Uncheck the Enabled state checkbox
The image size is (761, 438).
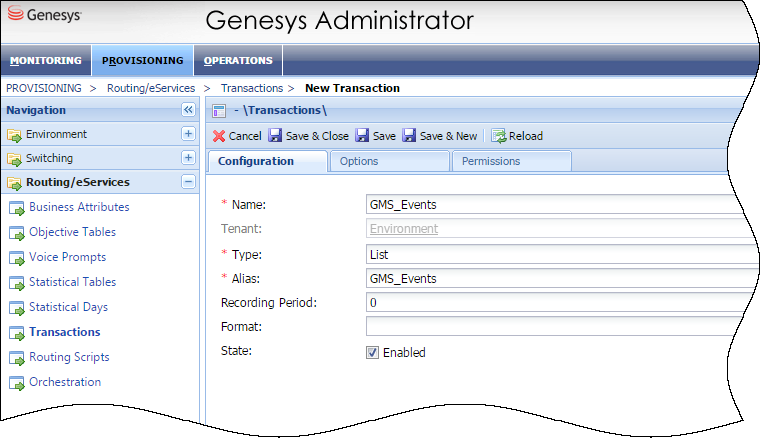pyautogui.click(x=372, y=353)
